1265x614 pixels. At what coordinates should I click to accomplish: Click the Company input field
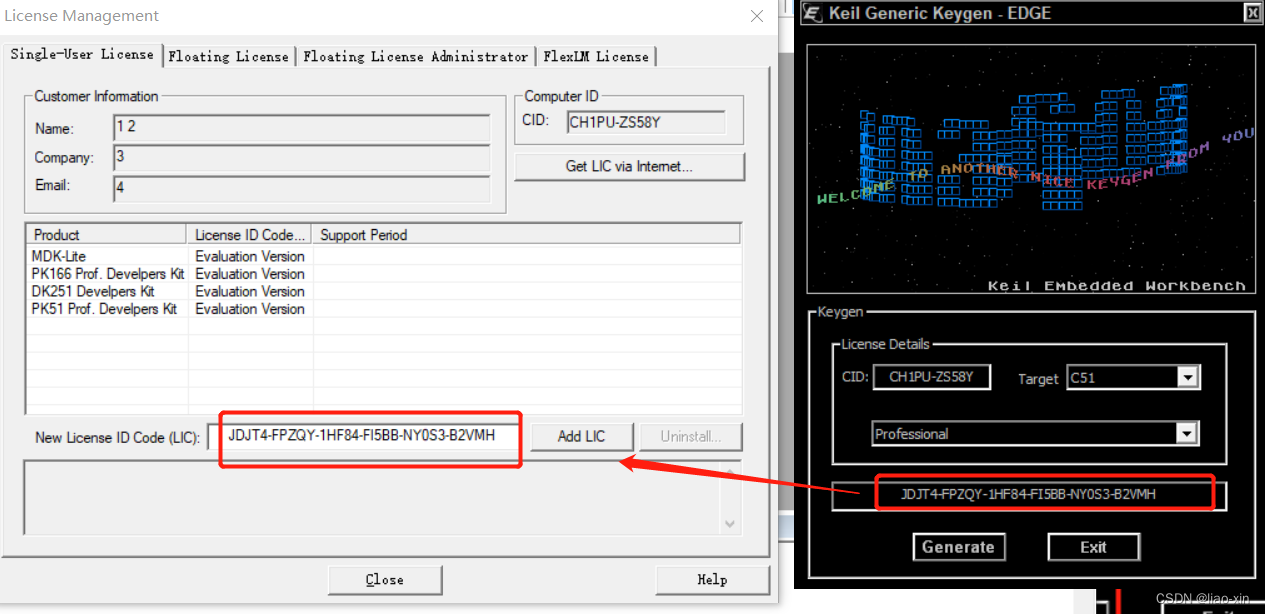(x=300, y=157)
